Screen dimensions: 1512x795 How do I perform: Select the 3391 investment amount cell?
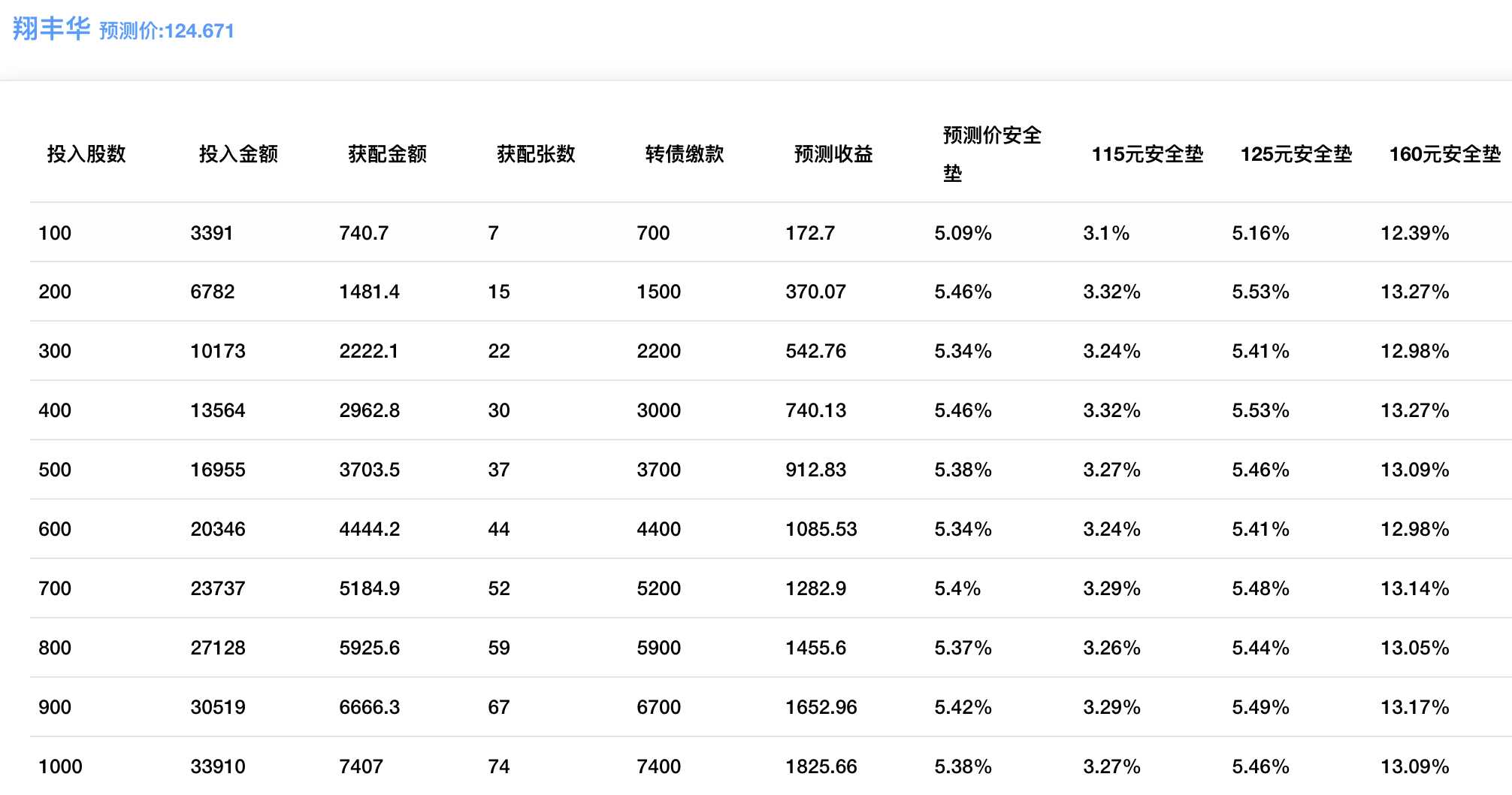pos(212,233)
